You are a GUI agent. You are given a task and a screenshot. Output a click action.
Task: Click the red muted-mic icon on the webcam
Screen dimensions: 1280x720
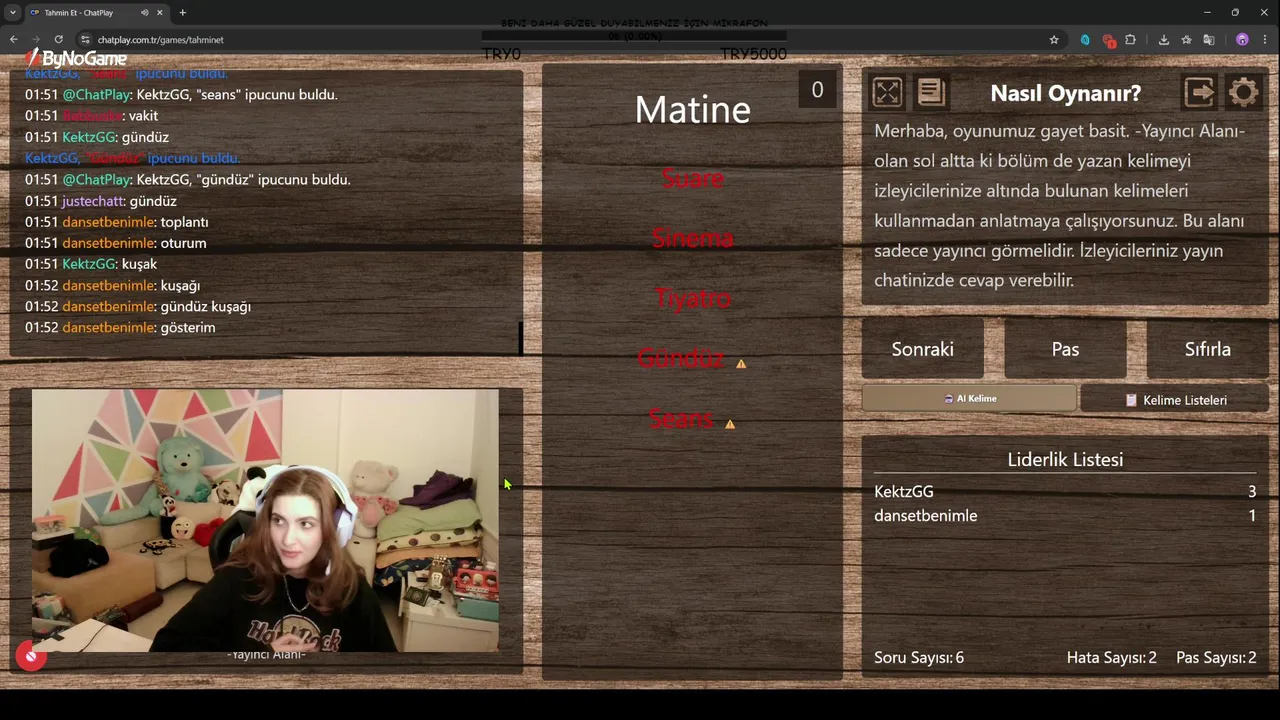31,656
